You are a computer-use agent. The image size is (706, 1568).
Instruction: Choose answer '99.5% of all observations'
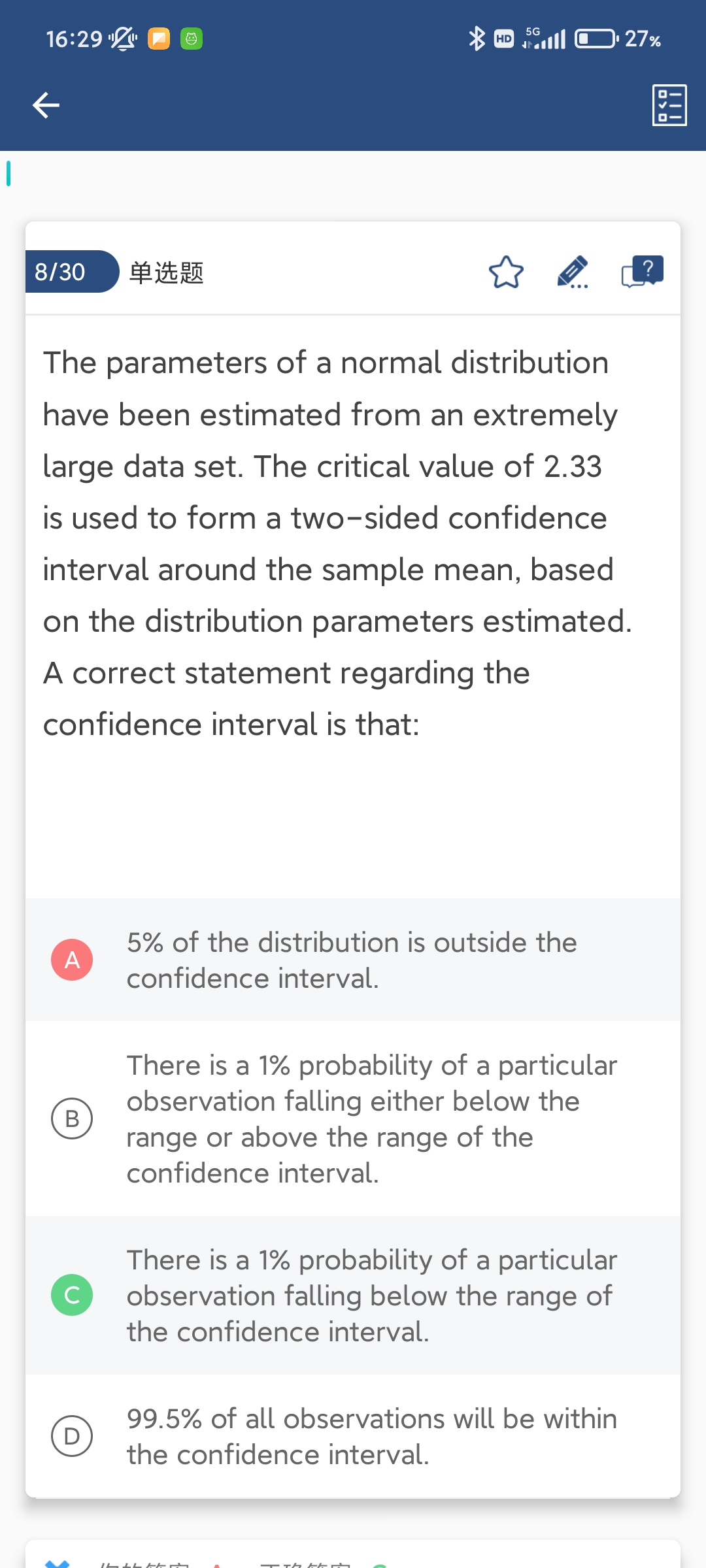(x=371, y=1437)
